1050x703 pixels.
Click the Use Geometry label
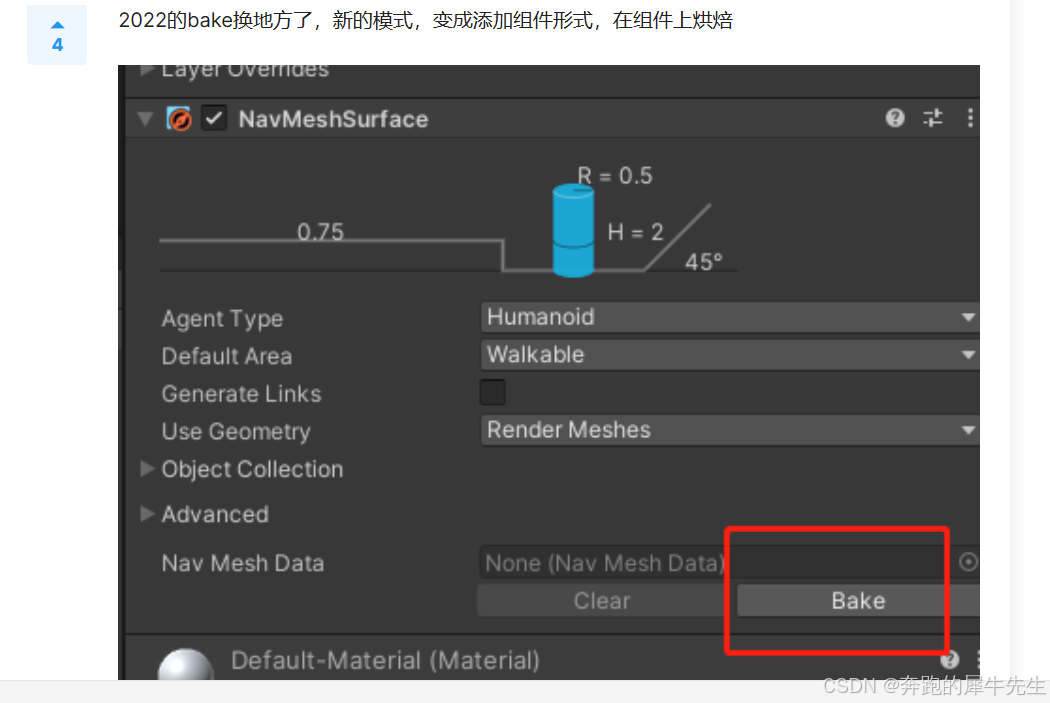coord(236,432)
